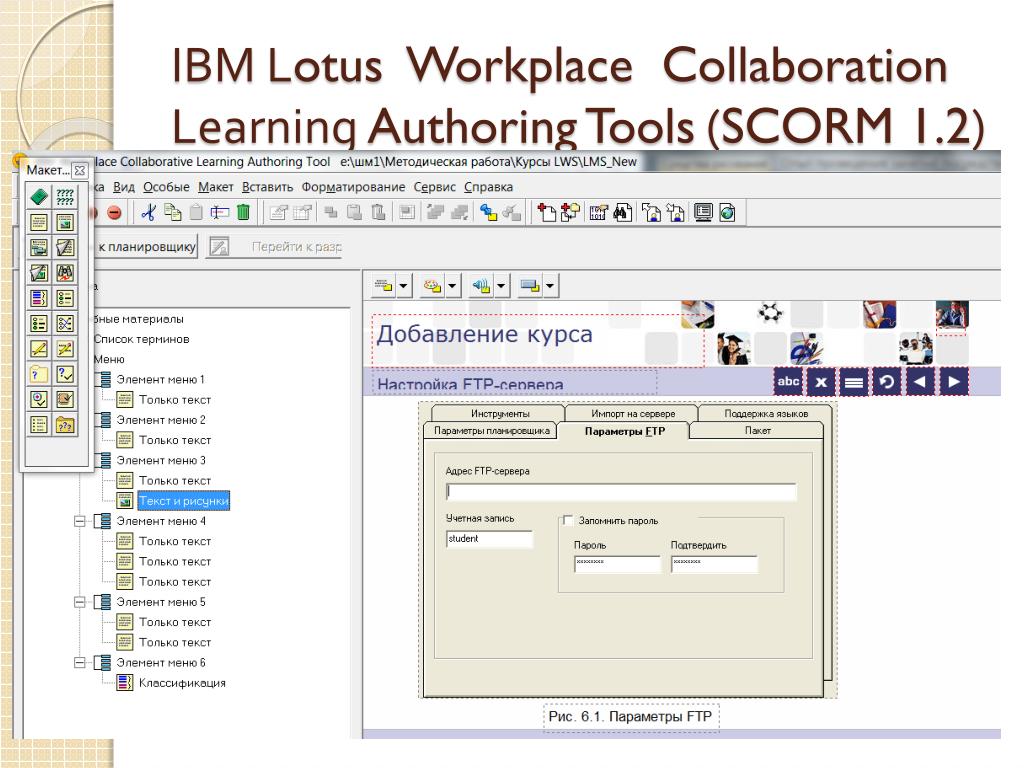The image size is (1024, 768).
Task: Select the Список терминов tree item
Action: pyautogui.click(x=141, y=339)
